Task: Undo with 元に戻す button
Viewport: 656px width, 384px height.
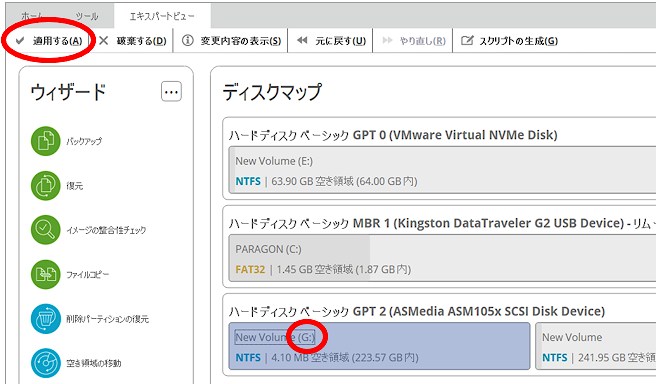Action: pyautogui.click(x=331, y=41)
